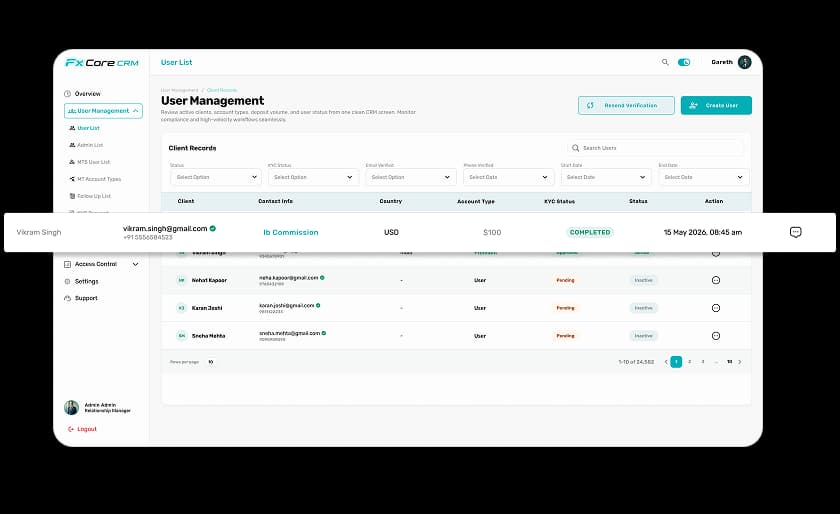Toggle the teal theme switch in header

tap(684, 62)
